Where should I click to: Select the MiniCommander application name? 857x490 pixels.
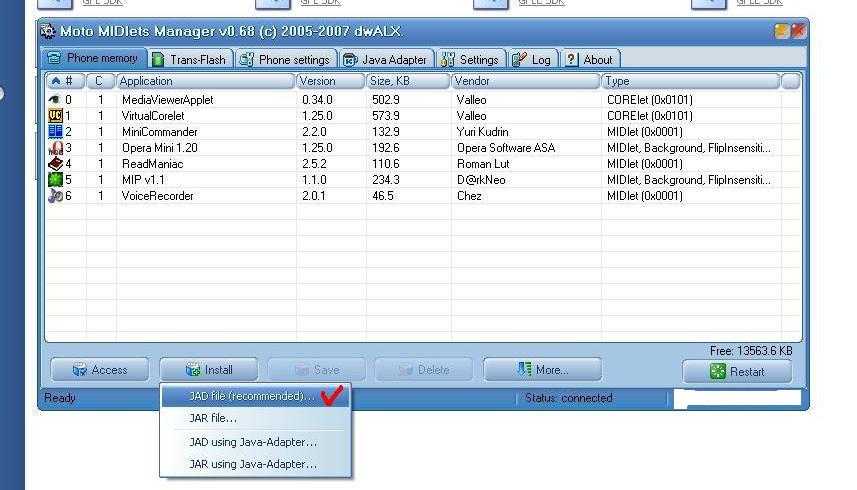click(x=160, y=132)
